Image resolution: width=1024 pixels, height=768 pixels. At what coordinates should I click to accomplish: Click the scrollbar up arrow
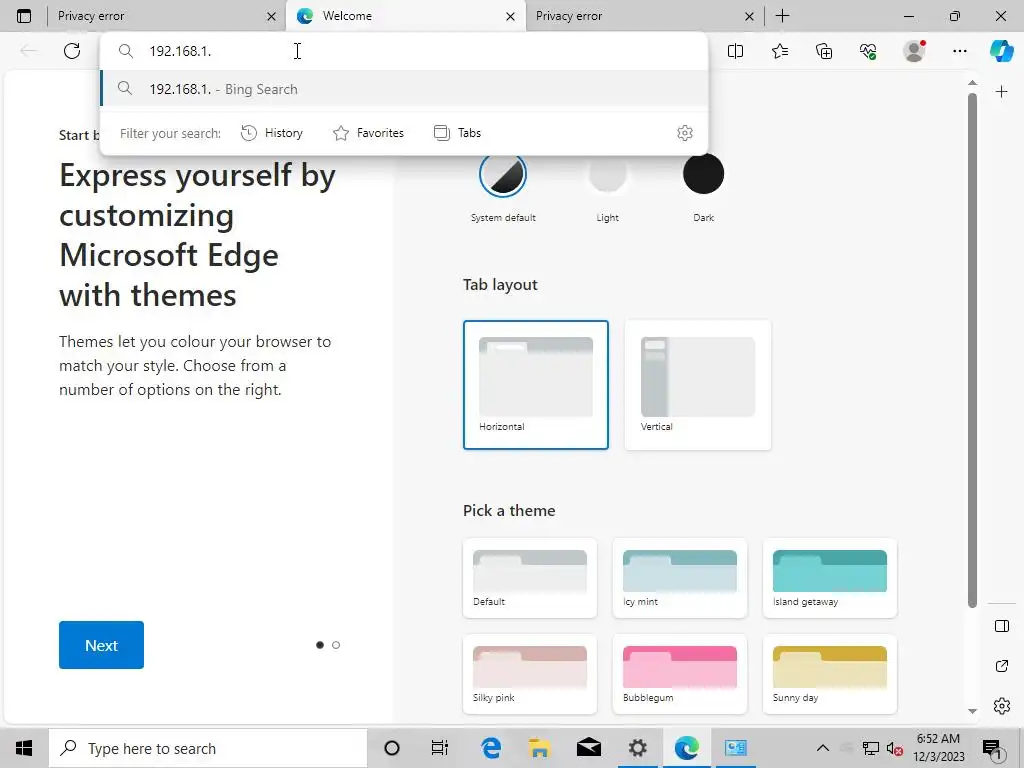(x=972, y=83)
